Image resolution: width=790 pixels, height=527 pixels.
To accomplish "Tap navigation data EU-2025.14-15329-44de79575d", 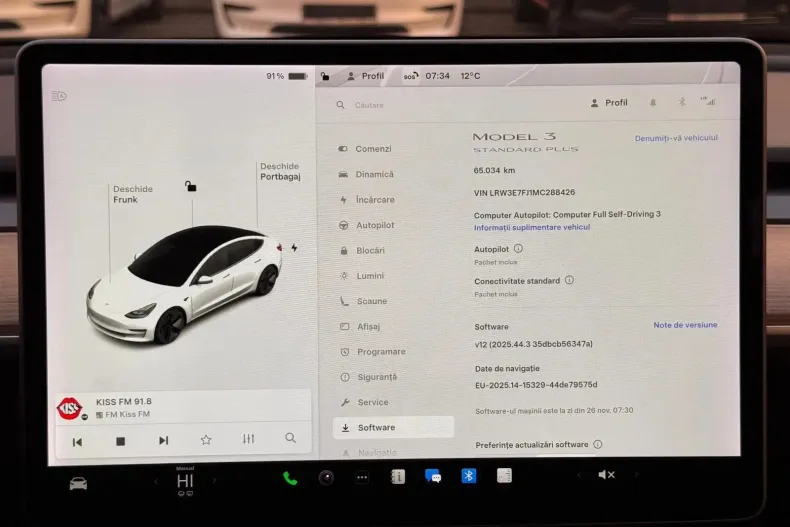I will 536,385.
